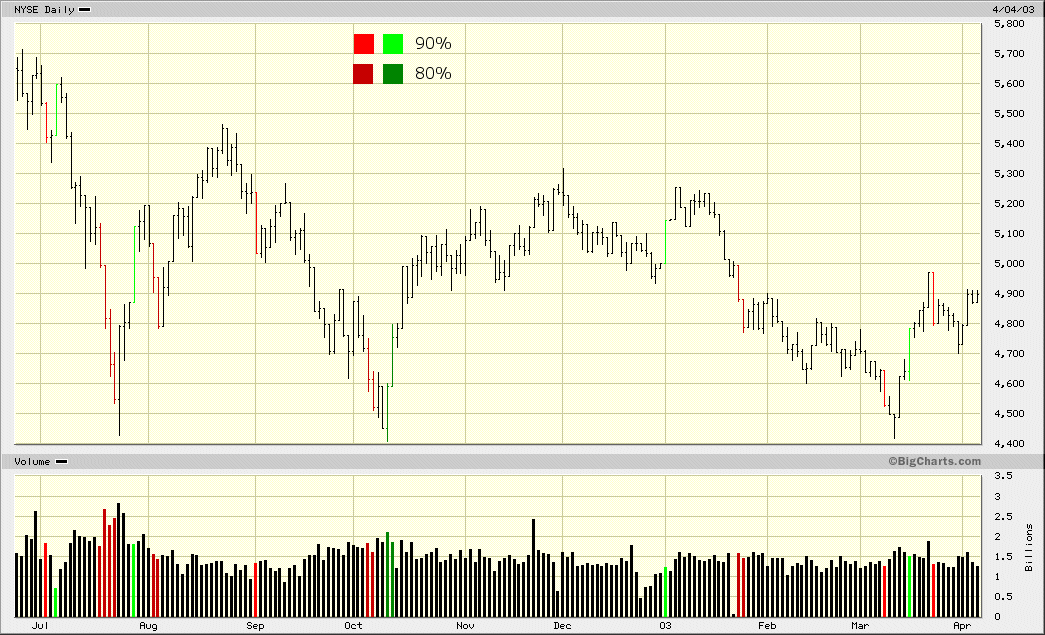Viewport: 1045px width, 635px height.
Task: Click the Feb month label
Action: pyautogui.click(x=767, y=626)
